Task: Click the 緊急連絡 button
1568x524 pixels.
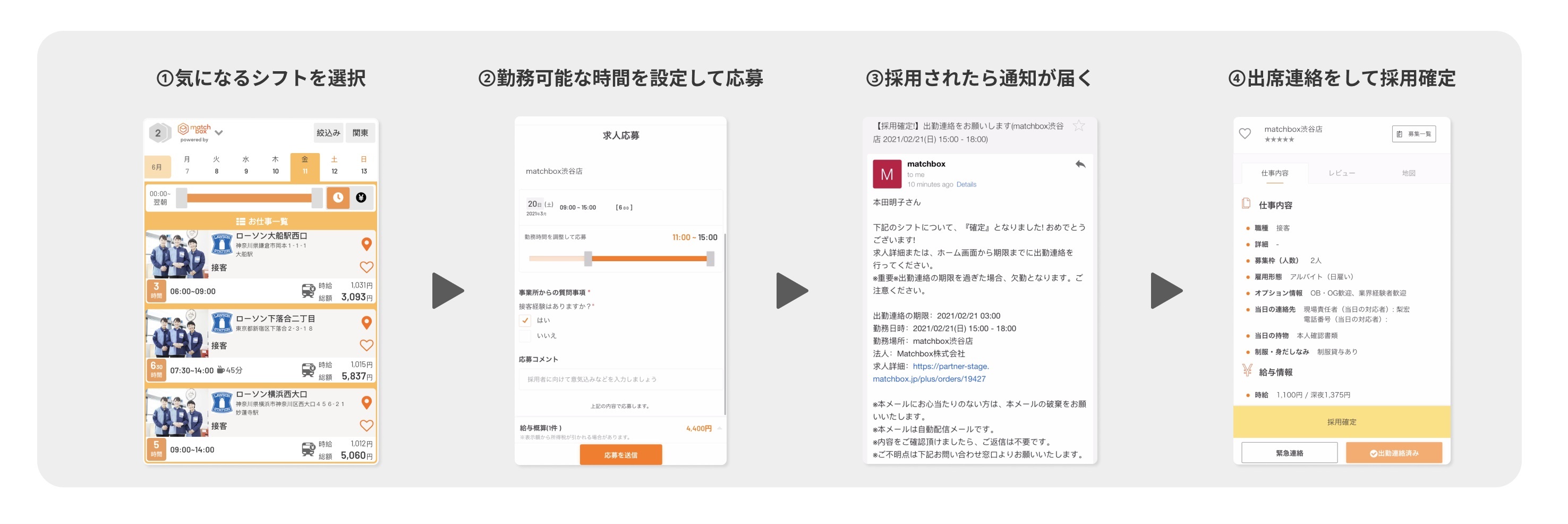Action: [1289, 453]
